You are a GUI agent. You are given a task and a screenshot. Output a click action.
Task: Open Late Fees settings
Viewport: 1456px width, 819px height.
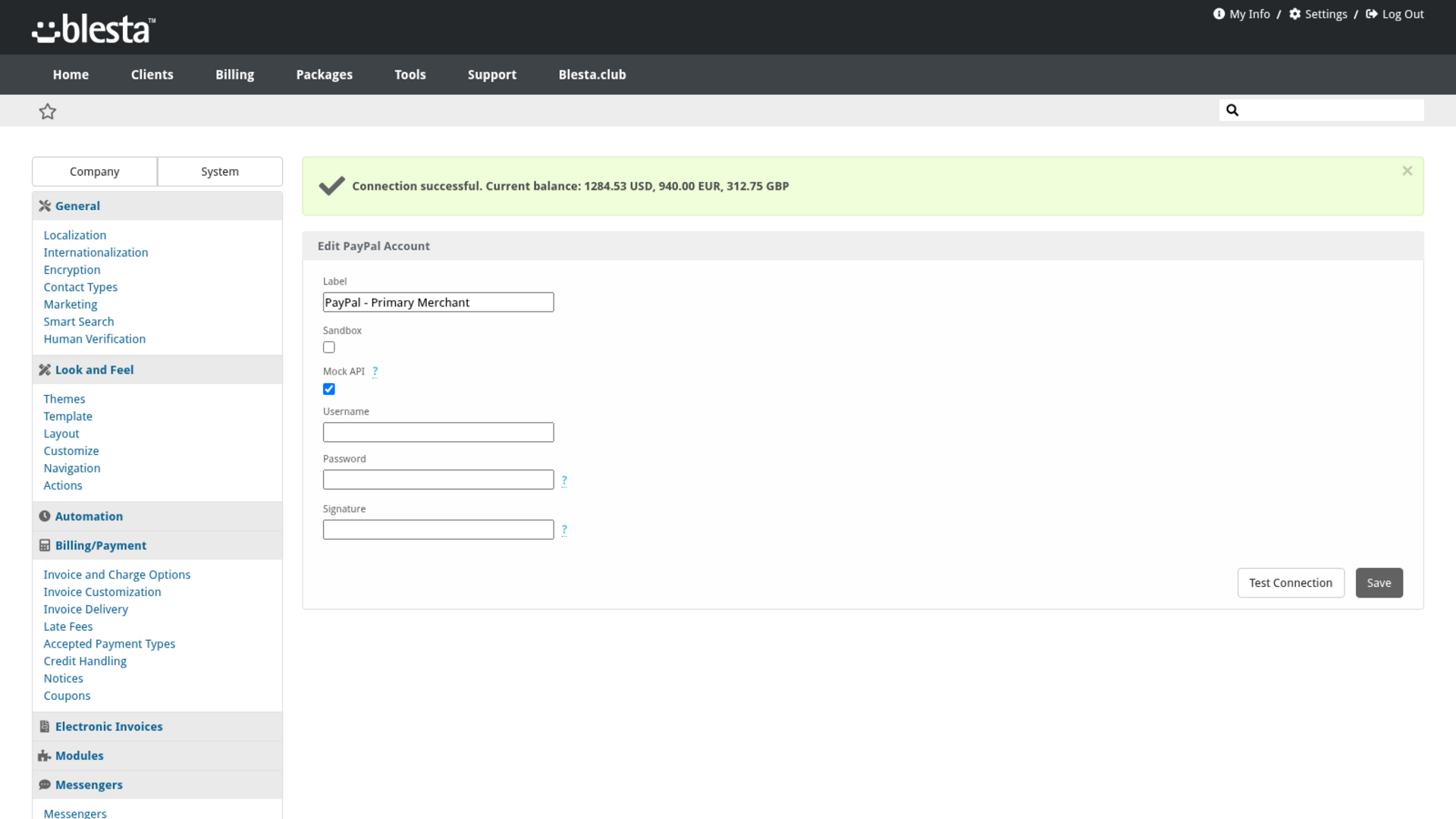click(x=68, y=627)
